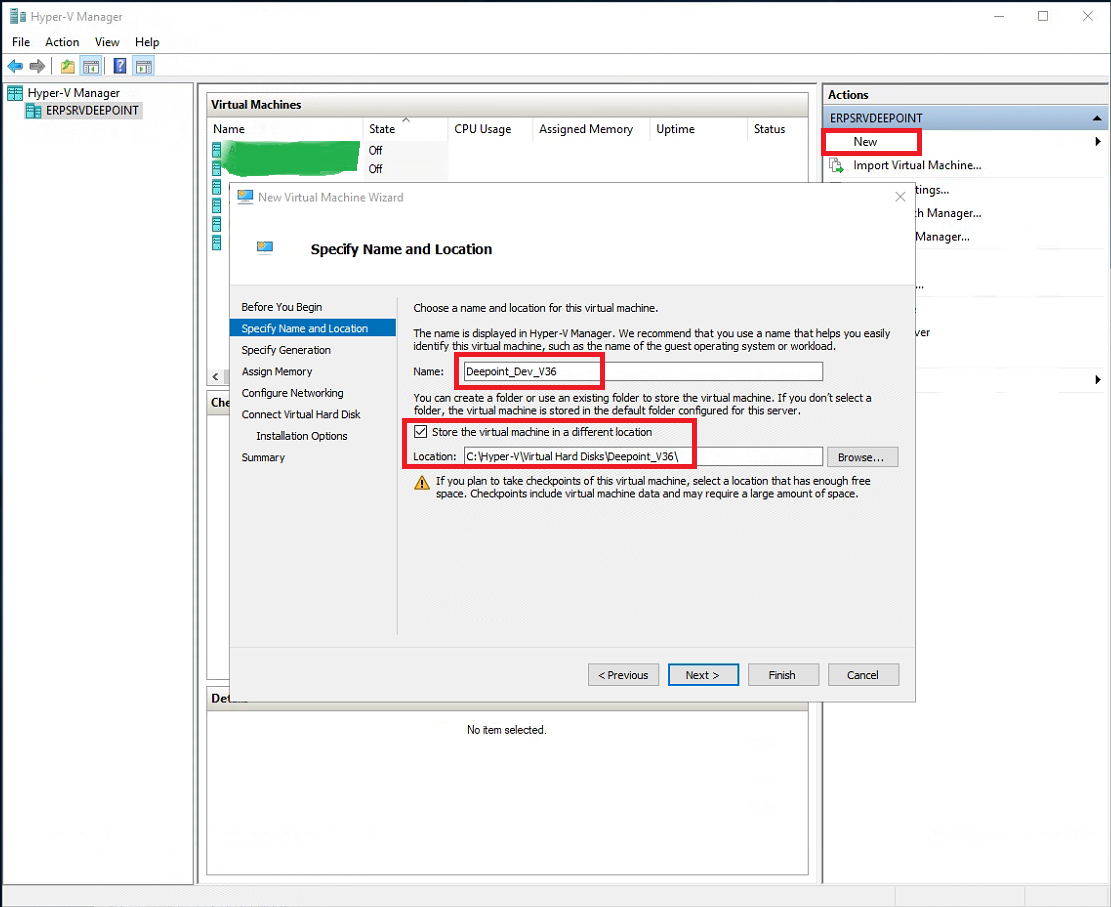
Task: Click the Name field containing Deepoint_Dev_V36
Action: tap(643, 371)
